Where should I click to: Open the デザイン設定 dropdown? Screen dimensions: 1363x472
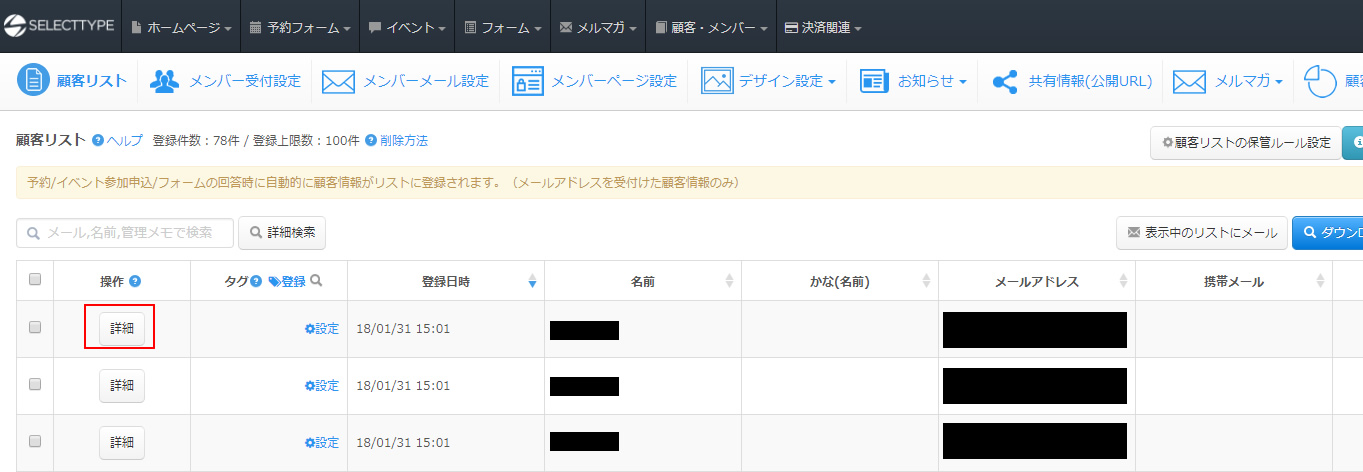(x=786, y=81)
